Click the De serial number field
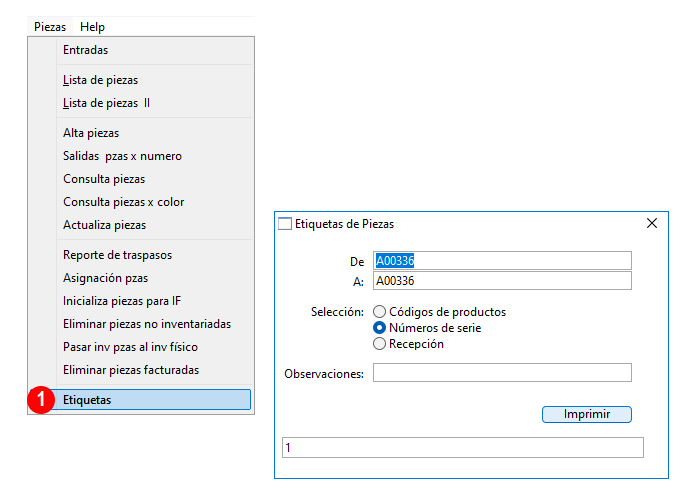The height and width of the screenshot is (491, 683). click(502, 261)
